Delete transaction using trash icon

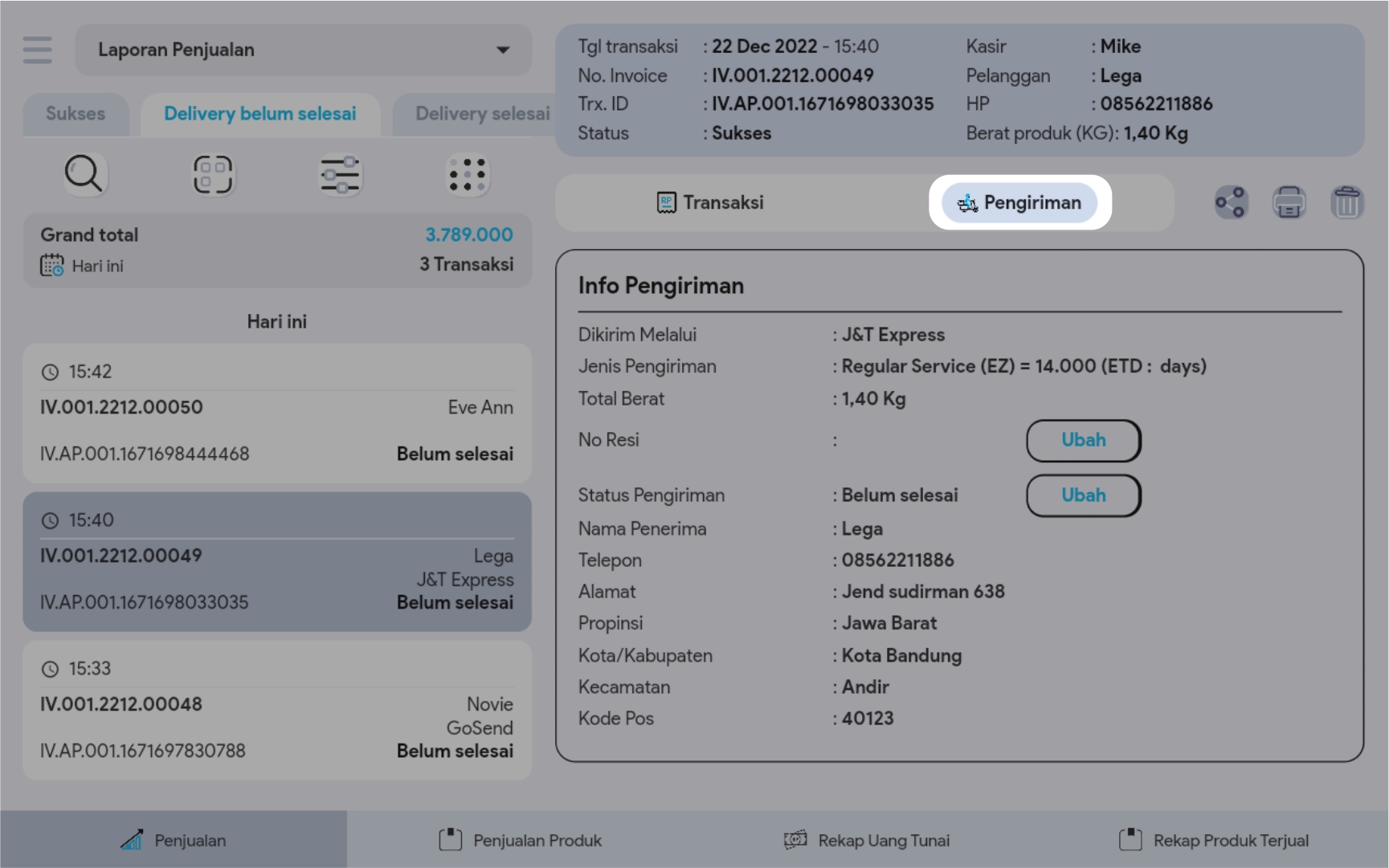coord(1346,202)
